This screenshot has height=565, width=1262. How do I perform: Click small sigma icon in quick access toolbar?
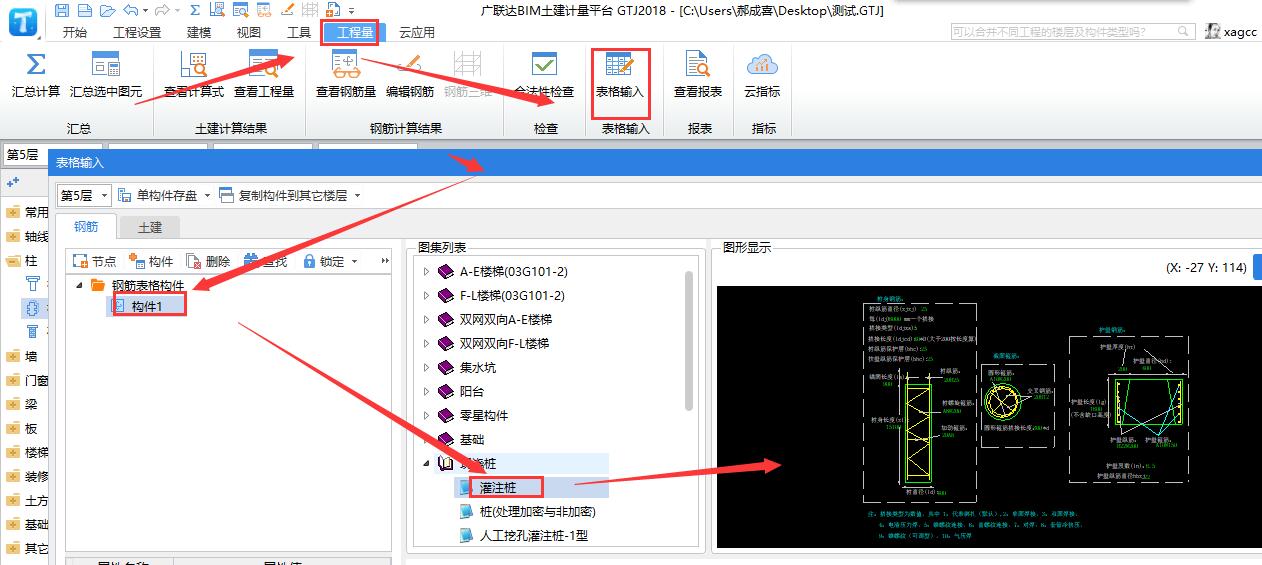pyautogui.click(x=194, y=10)
